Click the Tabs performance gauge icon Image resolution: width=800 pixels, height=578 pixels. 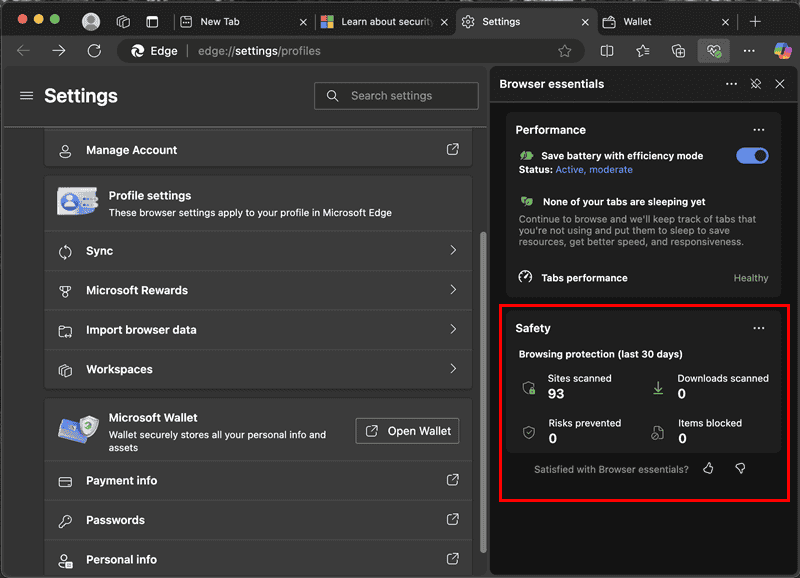[525, 278]
